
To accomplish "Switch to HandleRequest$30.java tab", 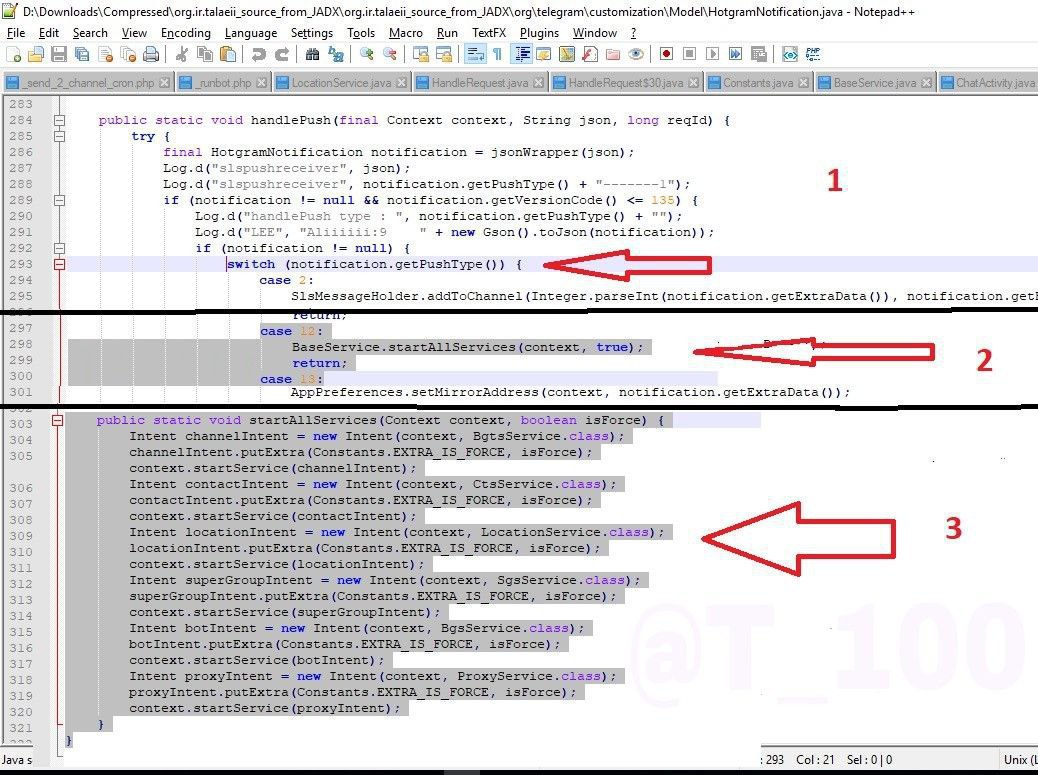I will click(626, 83).
